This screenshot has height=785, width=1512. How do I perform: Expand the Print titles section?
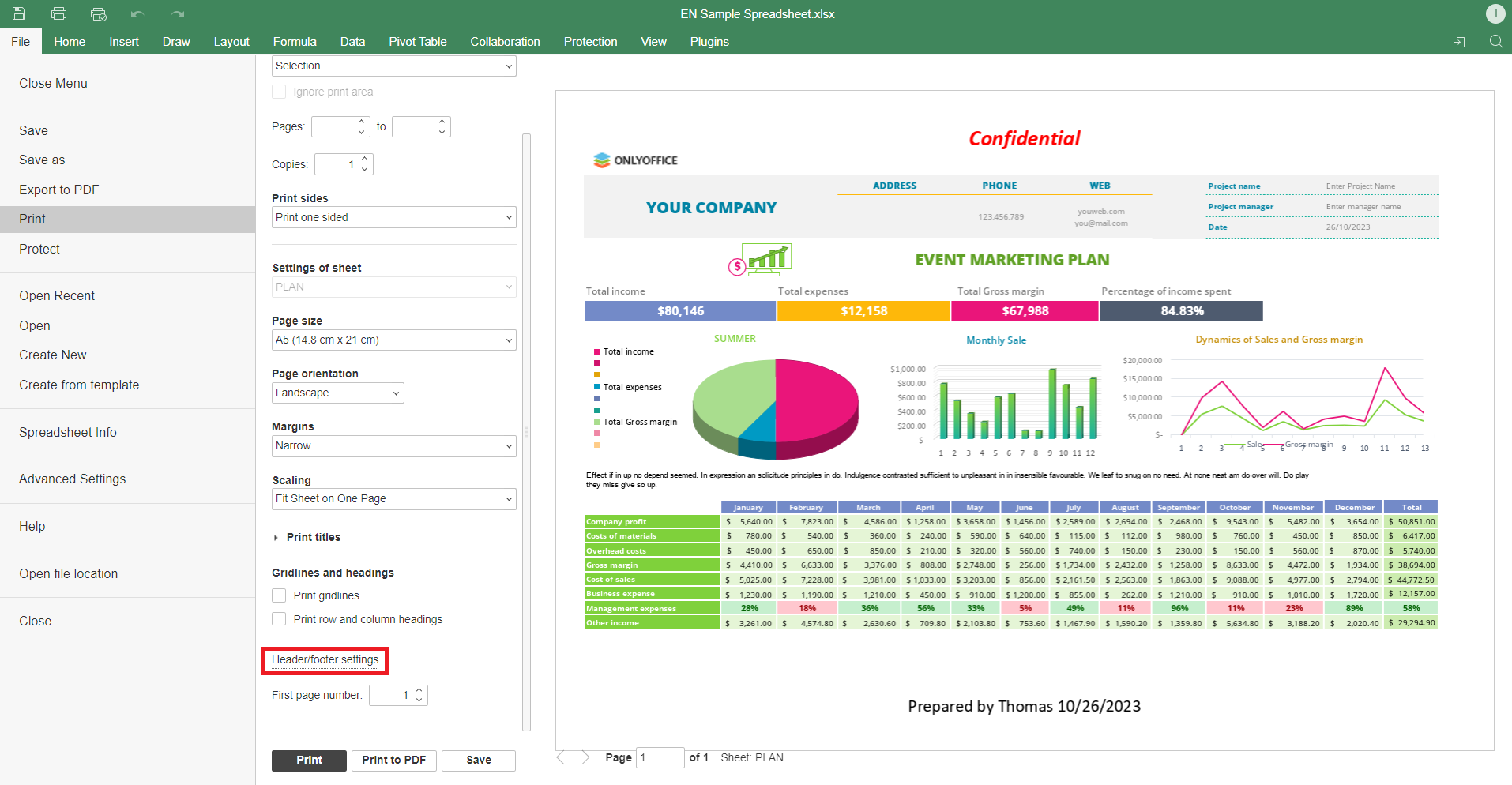coord(276,538)
